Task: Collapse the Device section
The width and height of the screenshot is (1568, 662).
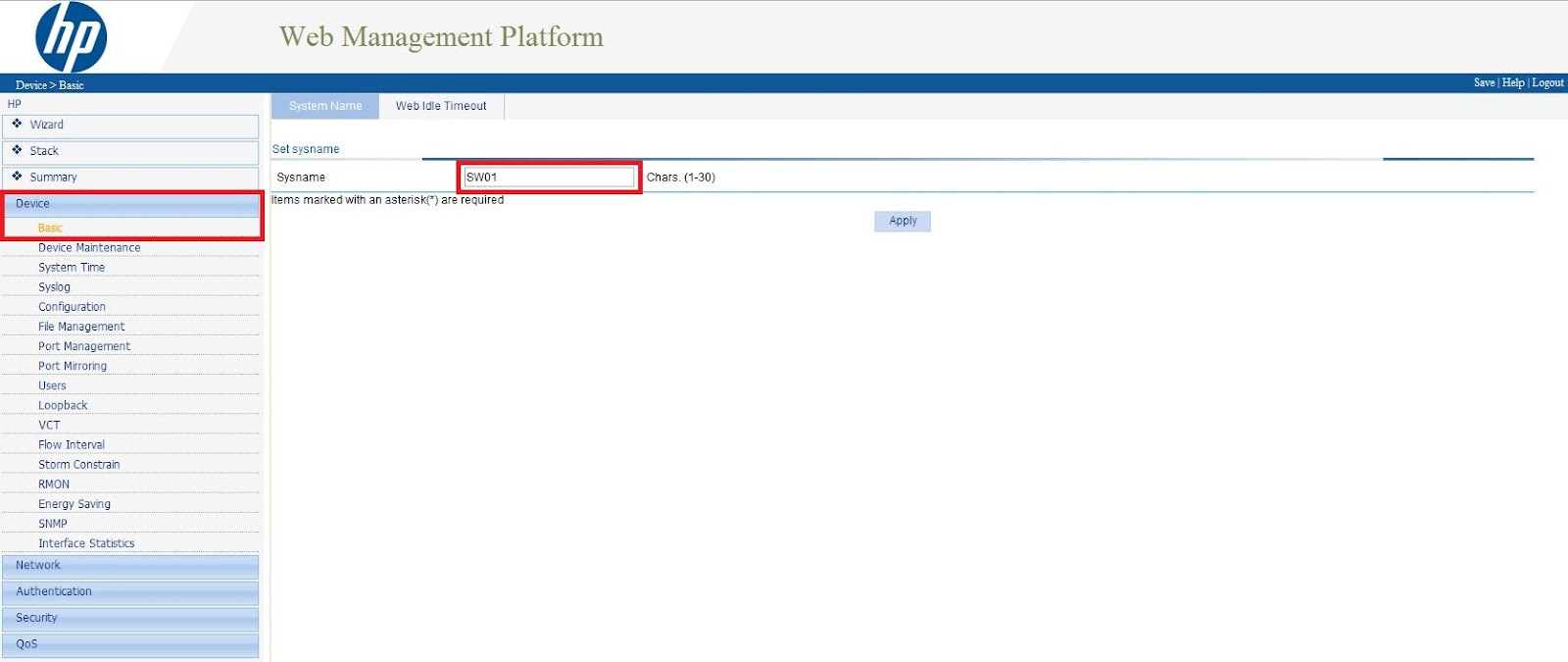Action: [x=32, y=204]
